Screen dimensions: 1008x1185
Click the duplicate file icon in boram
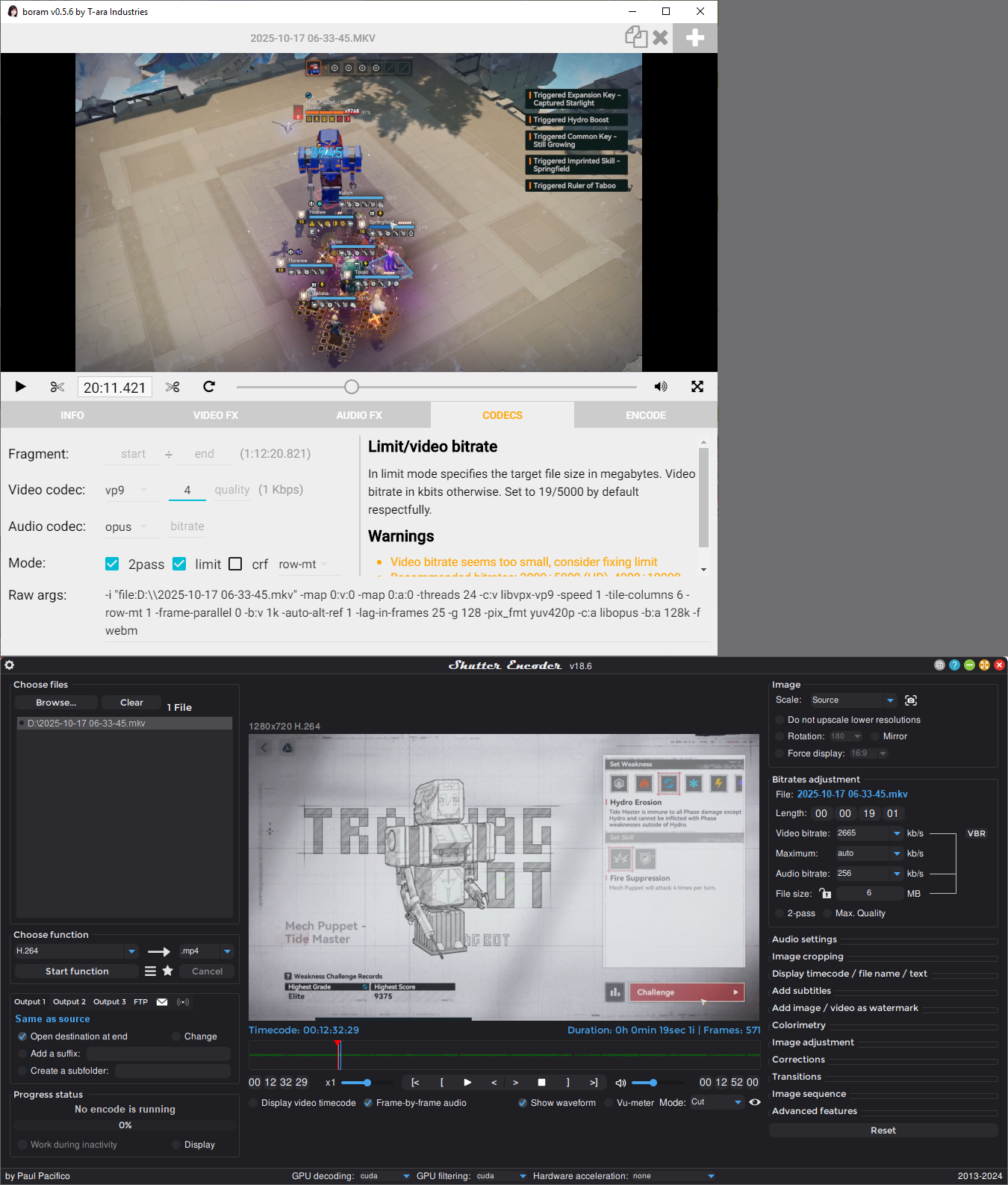(x=636, y=37)
